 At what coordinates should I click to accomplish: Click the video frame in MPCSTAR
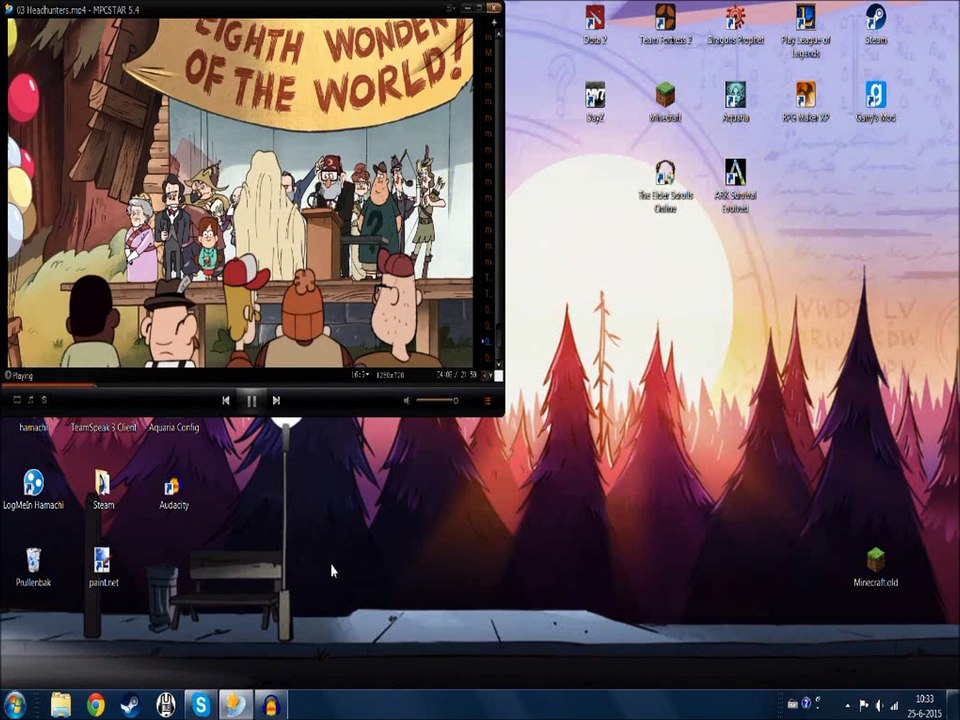pos(240,193)
